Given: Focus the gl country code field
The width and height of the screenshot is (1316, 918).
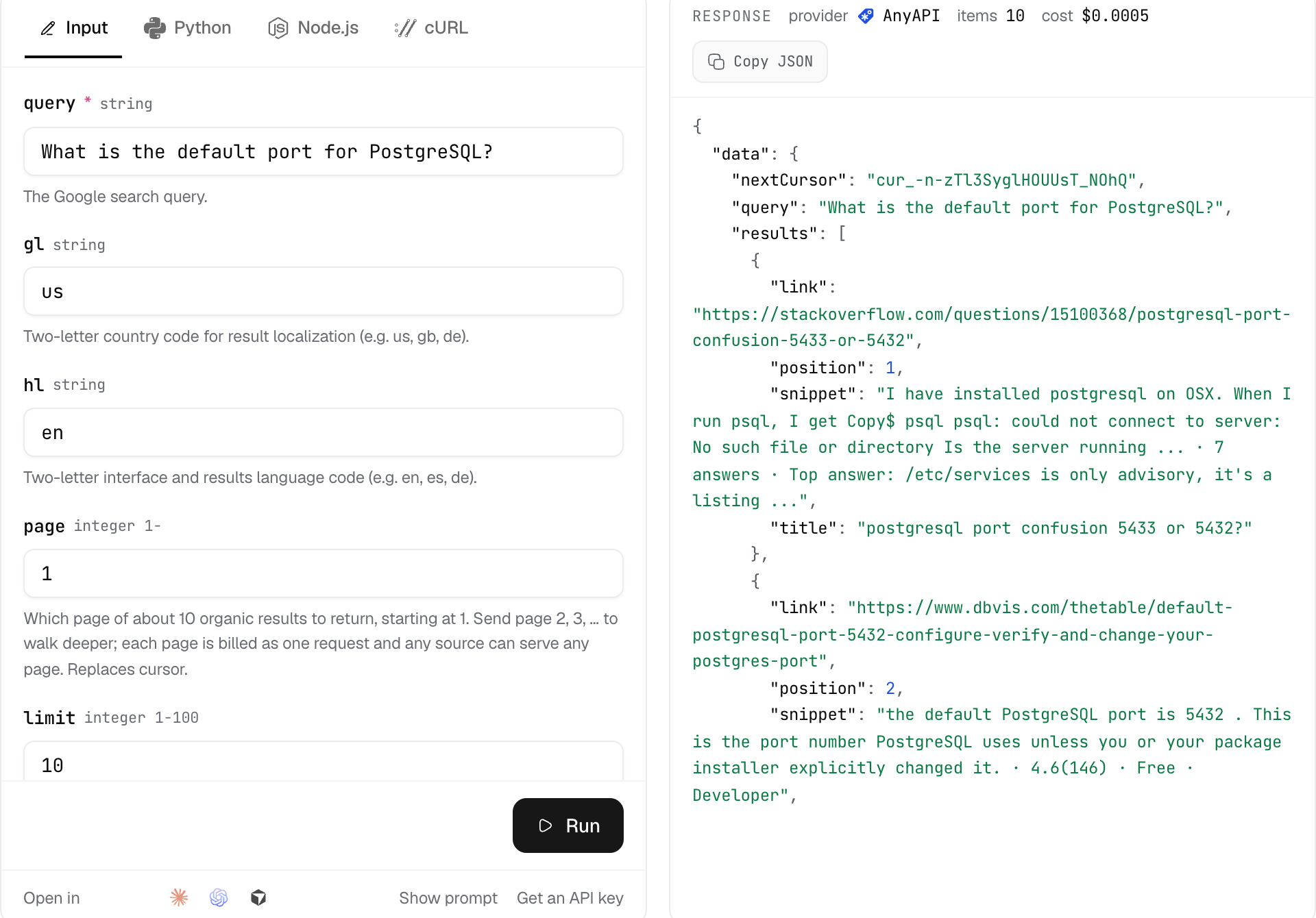Looking at the screenshot, I should (x=324, y=291).
